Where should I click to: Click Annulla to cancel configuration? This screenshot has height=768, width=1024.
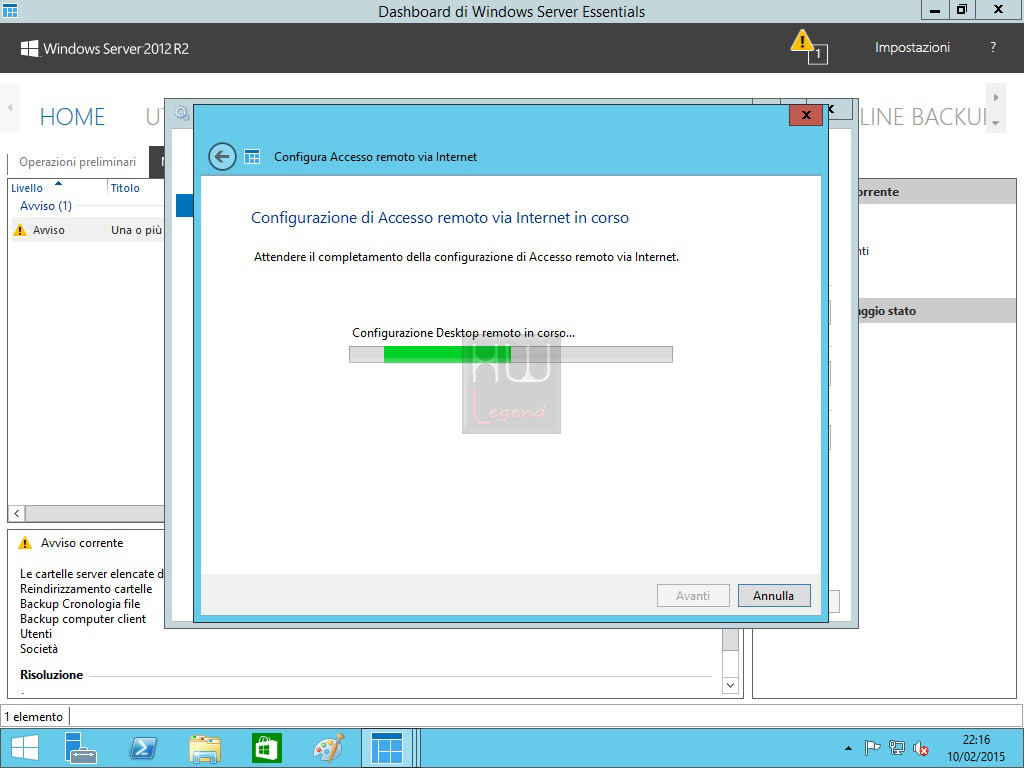[774, 596]
